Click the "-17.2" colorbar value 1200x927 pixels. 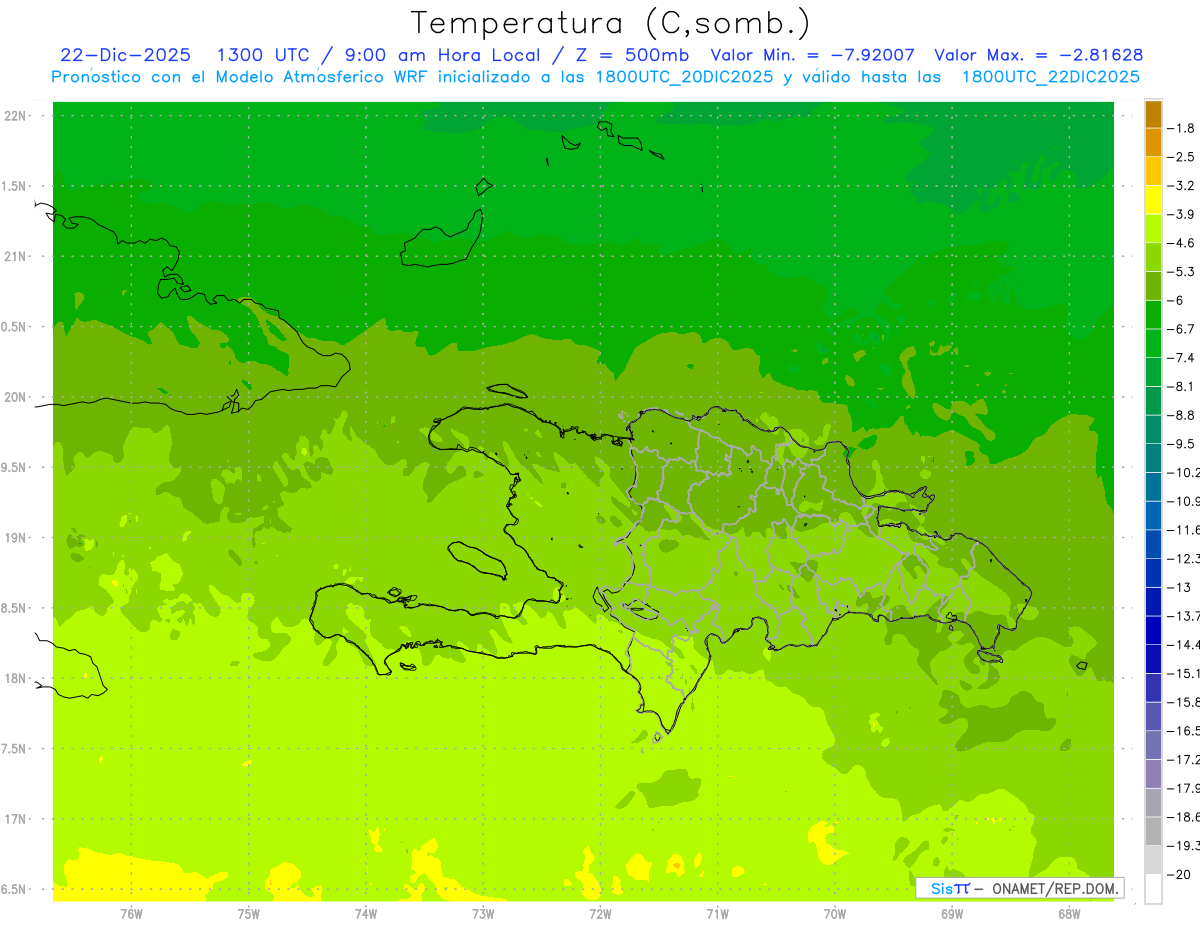tap(1184, 760)
